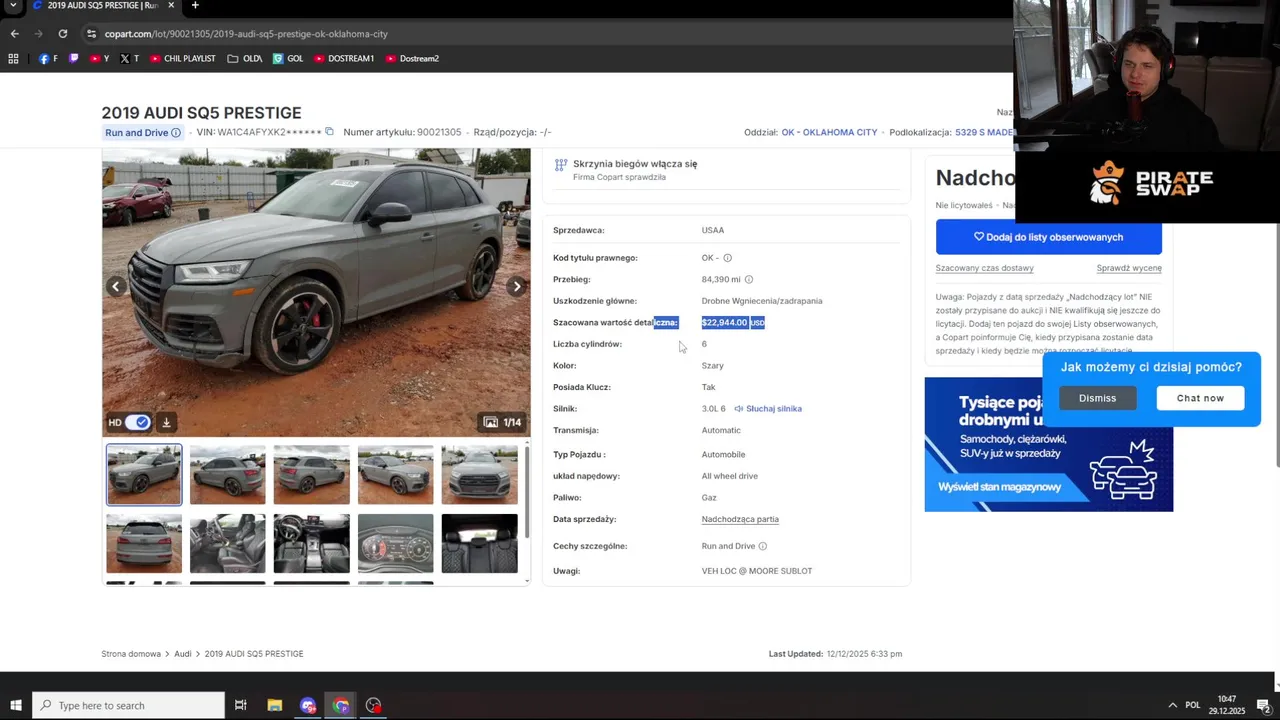Open Task View on the taskbar
Screen dimensions: 1280x720
pyautogui.click(x=241, y=705)
